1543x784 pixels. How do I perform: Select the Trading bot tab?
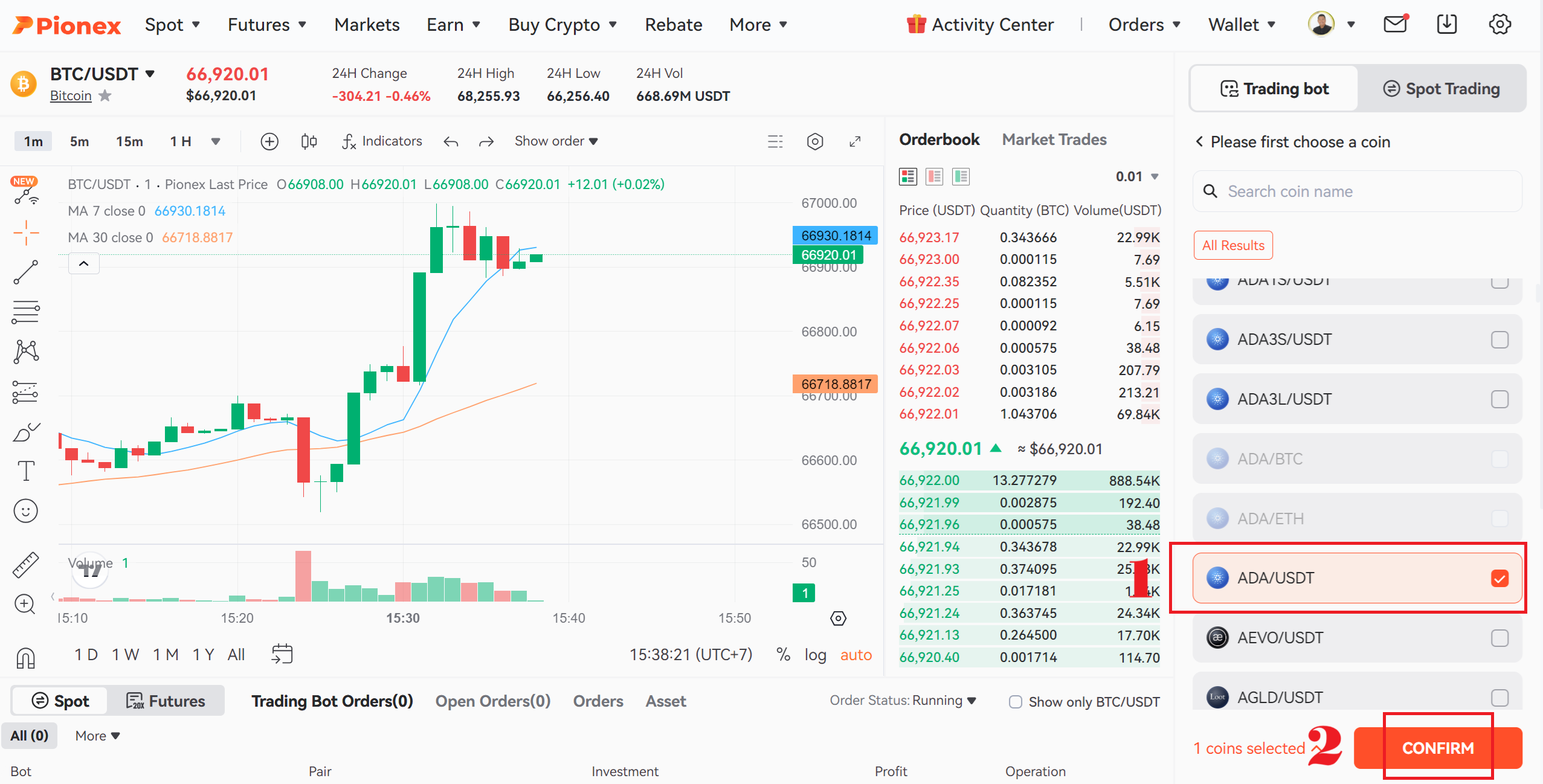pyautogui.click(x=1275, y=89)
